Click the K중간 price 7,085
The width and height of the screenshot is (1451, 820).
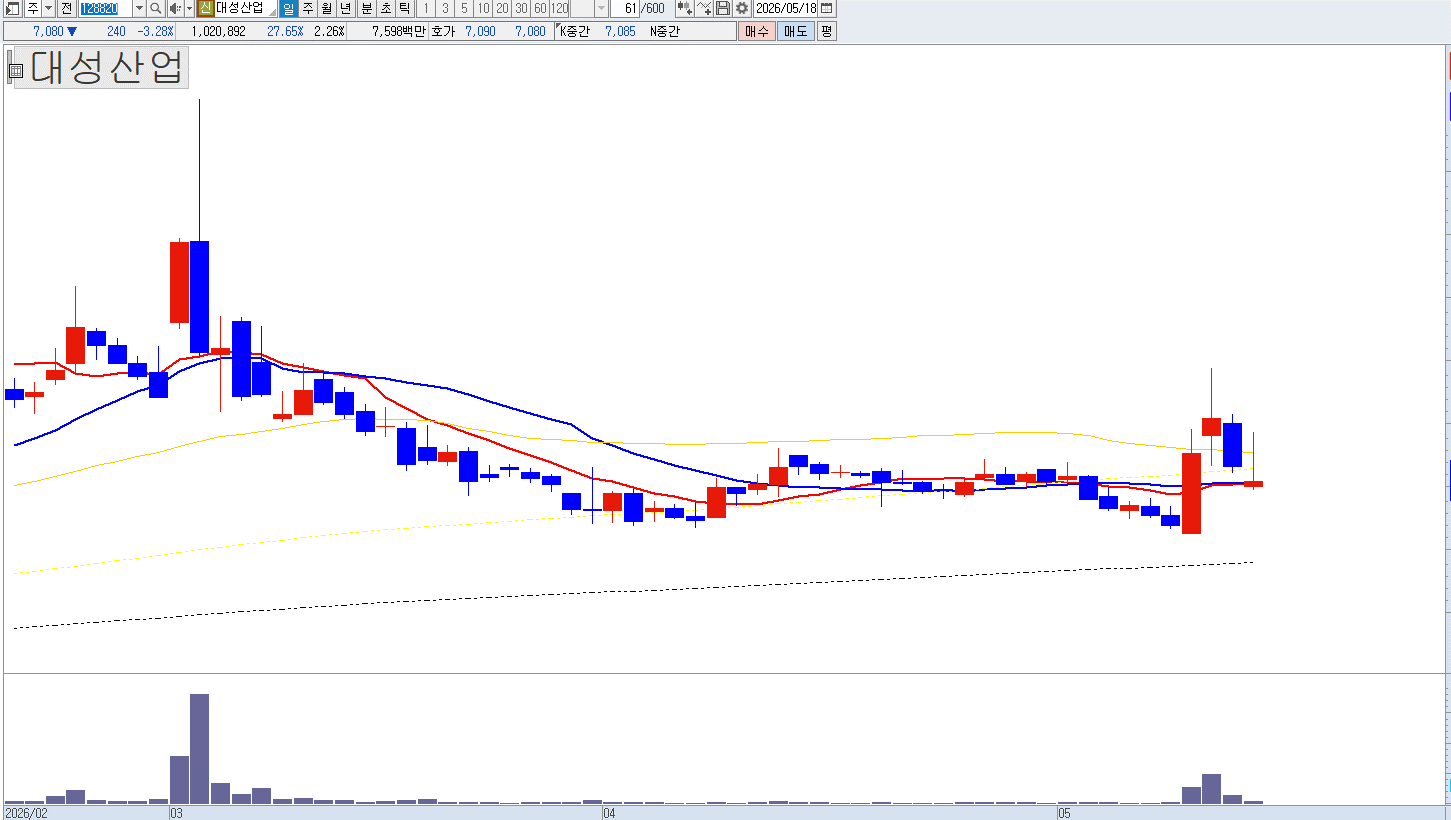(x=620, y=31)
